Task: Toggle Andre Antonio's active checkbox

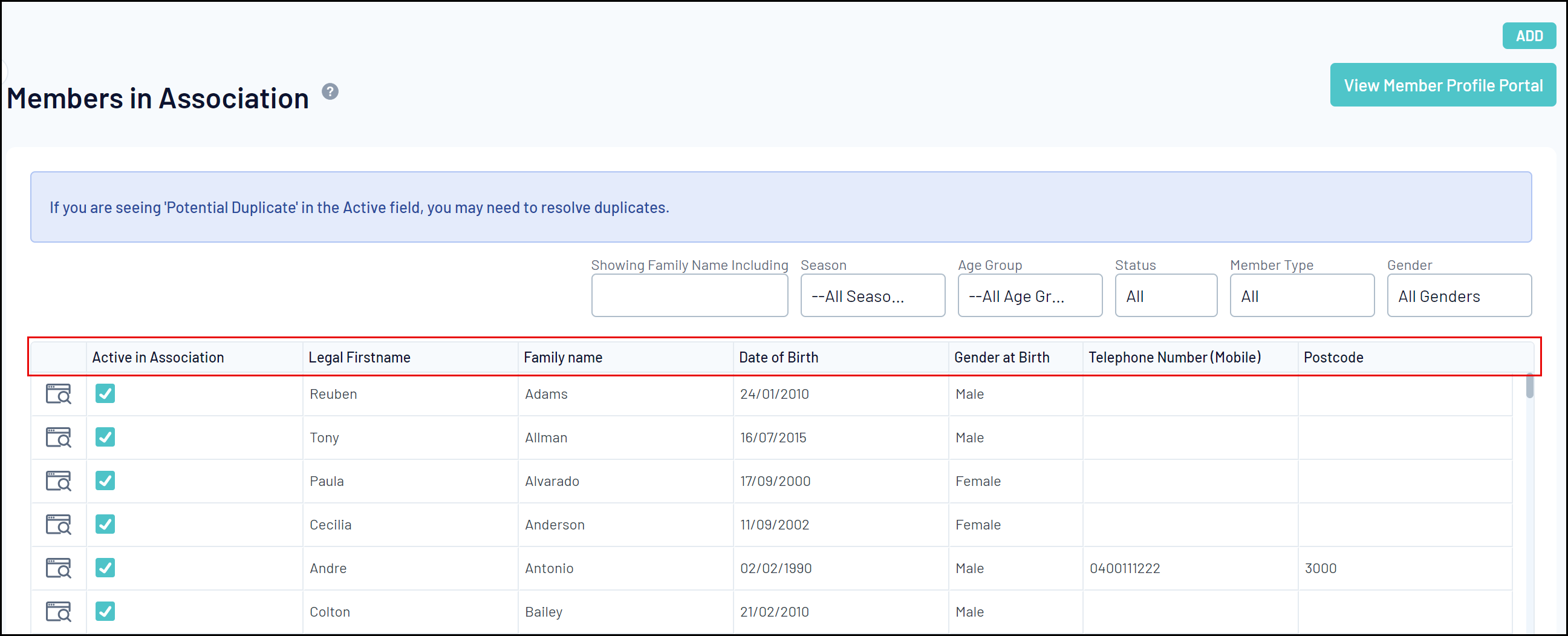Action: pyautogui.click(x=105, y=568)
